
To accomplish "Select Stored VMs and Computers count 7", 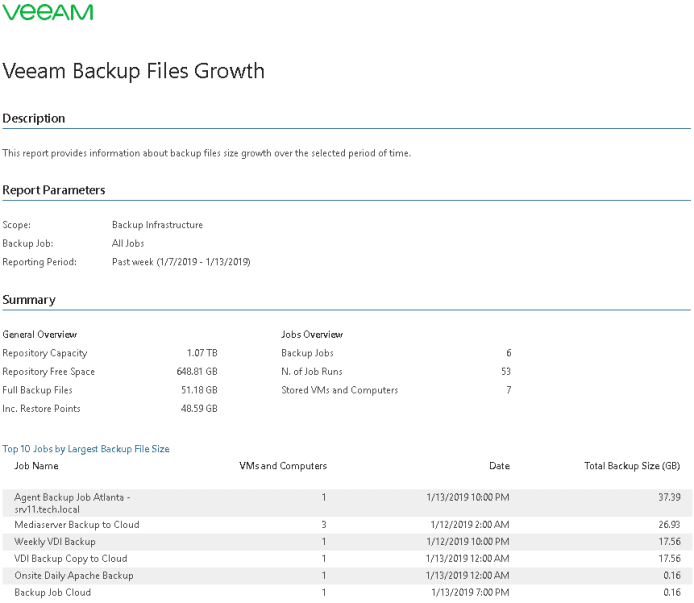I will coord(509,390).
